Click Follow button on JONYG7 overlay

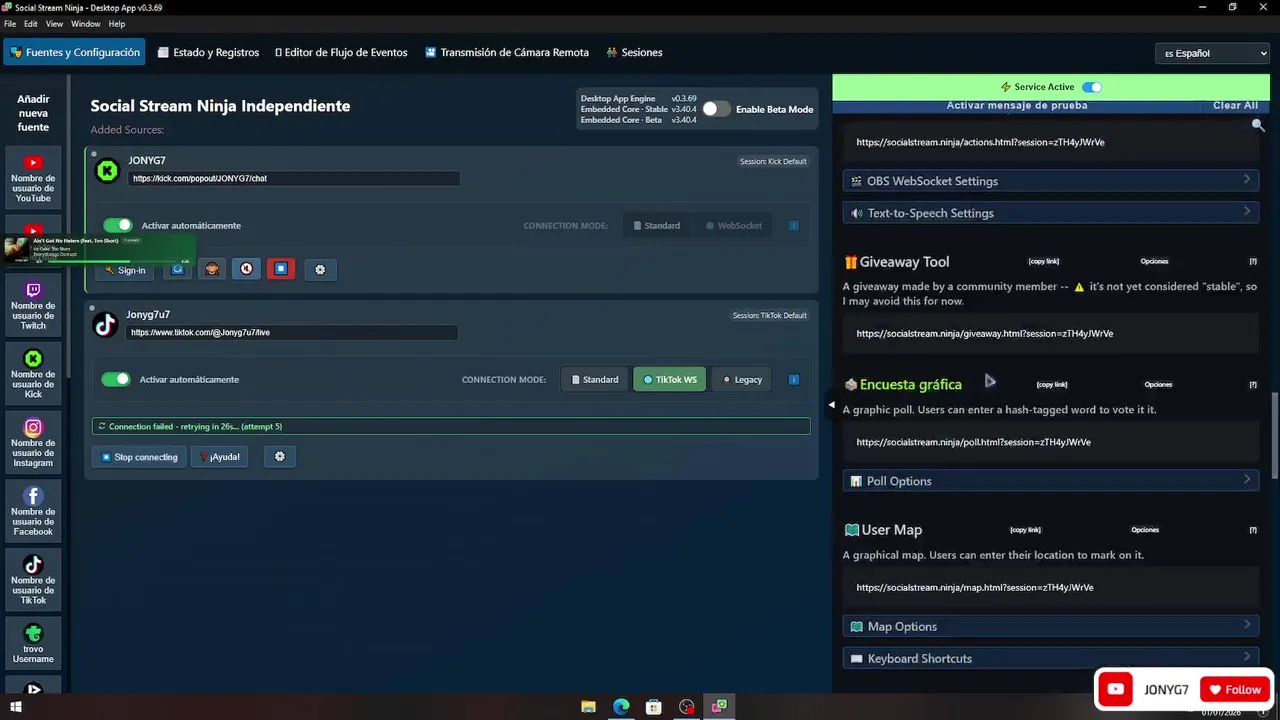1236,690
